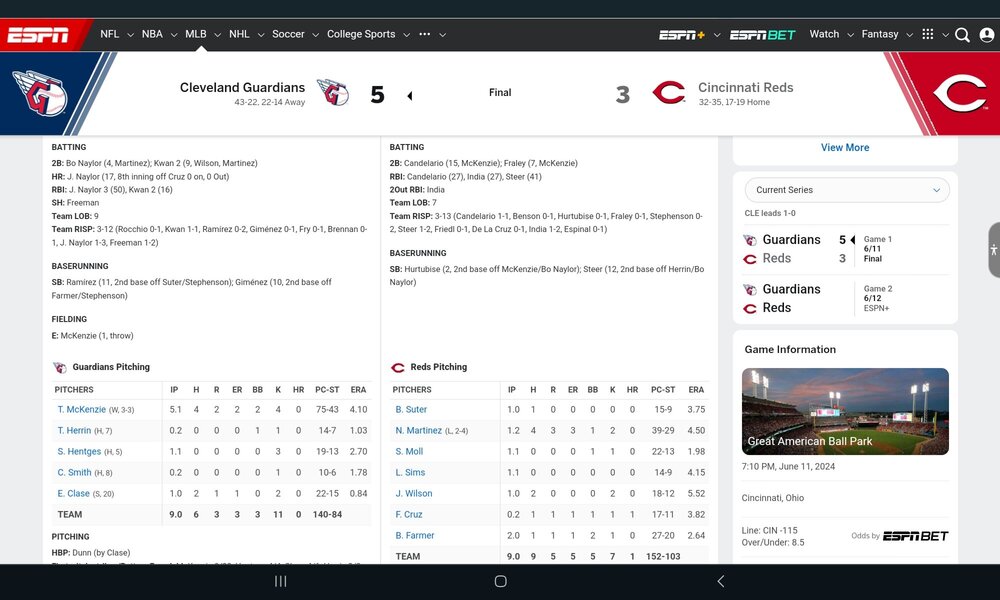Image resolution: width=1000 pixels, height=600 pixels.
Task: Open the apps grid icon
Action: [928, 34]
